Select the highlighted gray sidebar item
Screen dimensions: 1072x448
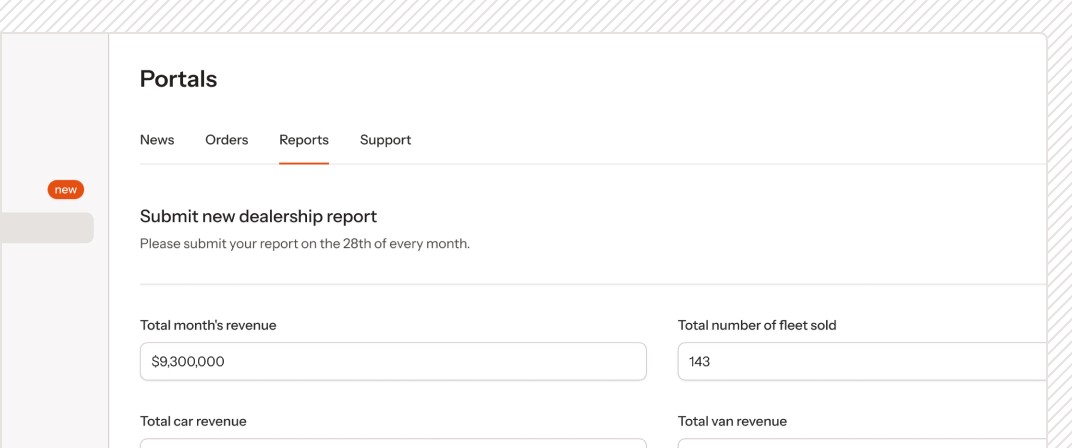46,228
